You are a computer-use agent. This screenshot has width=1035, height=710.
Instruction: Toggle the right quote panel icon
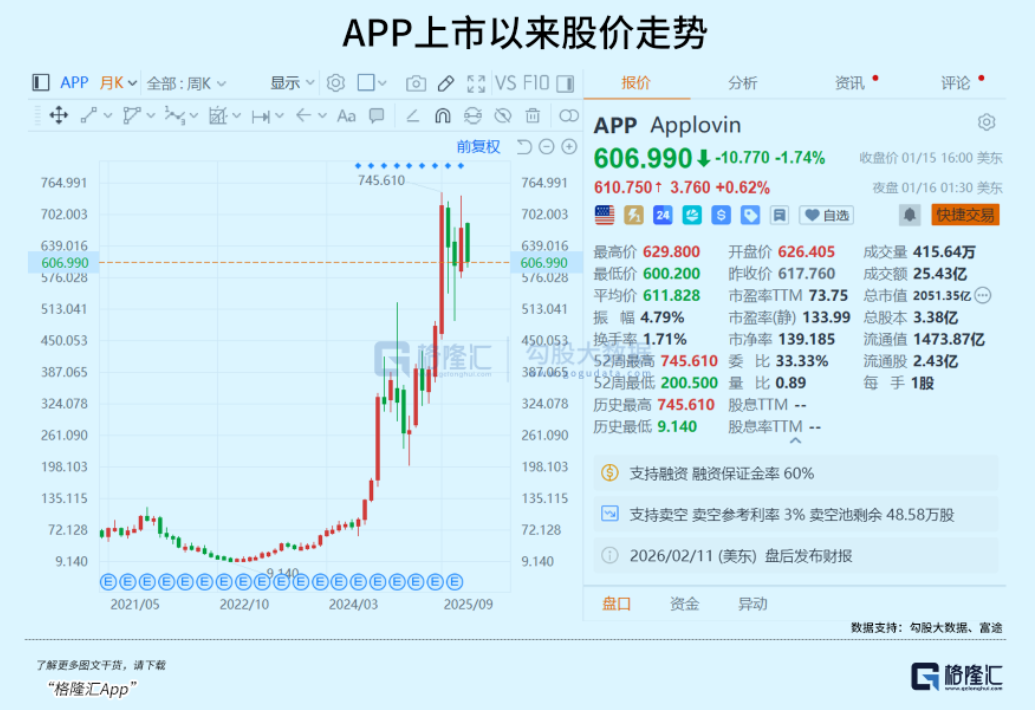(x=565, y=83)
